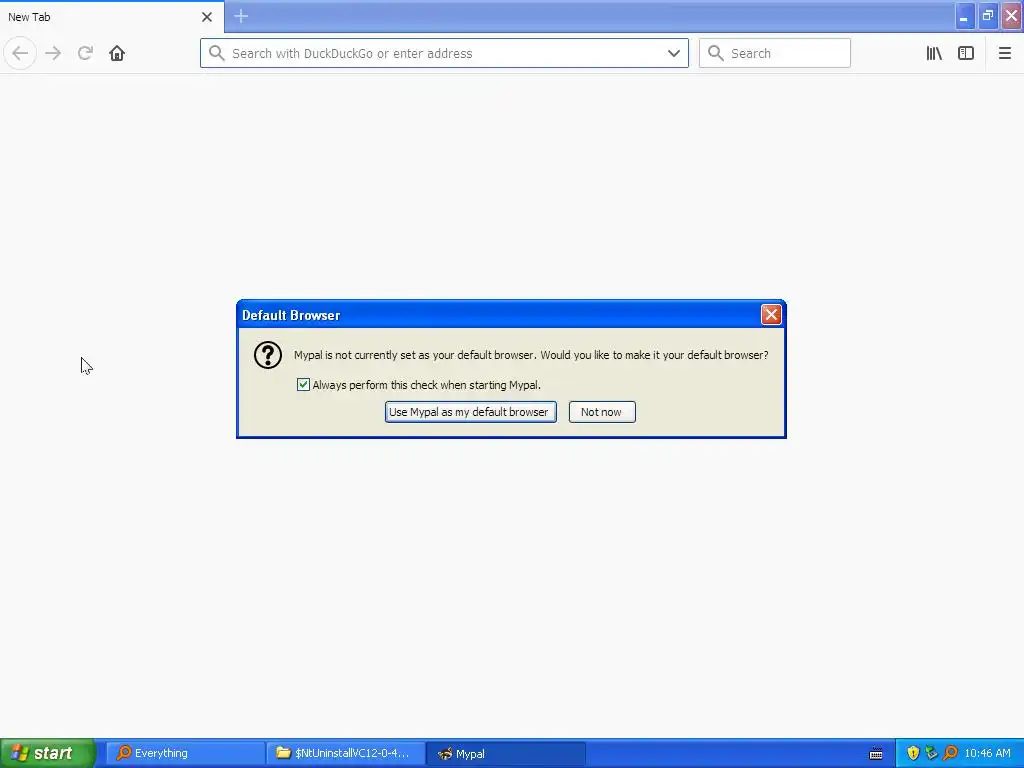Focus the Search box field
Image resolution: width=1024 pixels, height=768 pixels.
pos(775,53)
